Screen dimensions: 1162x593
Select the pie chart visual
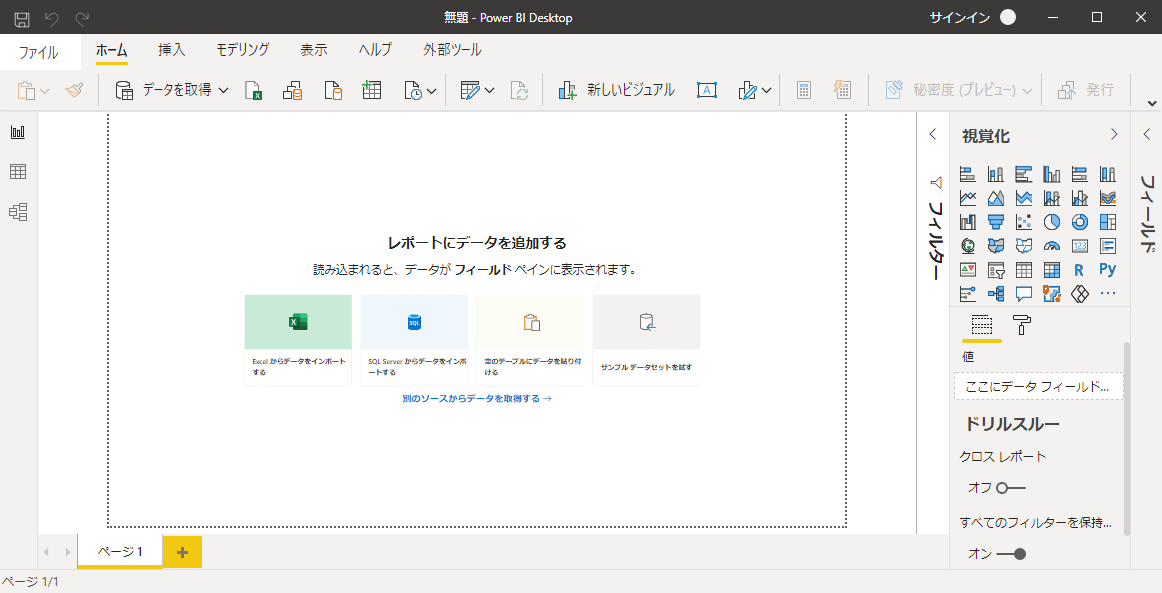[x=1052, y=222]
